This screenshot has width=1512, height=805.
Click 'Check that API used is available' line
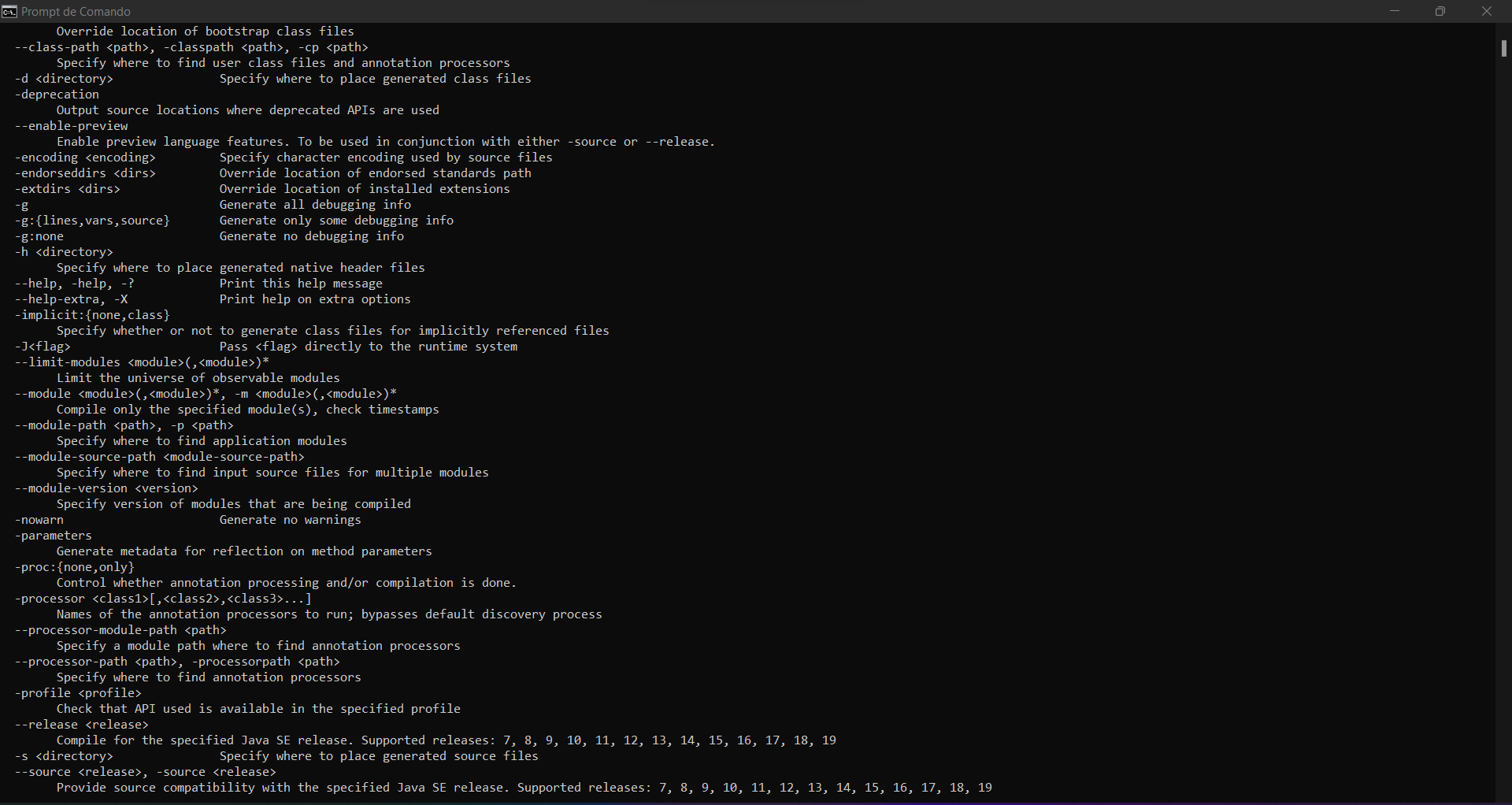[258, 709]
